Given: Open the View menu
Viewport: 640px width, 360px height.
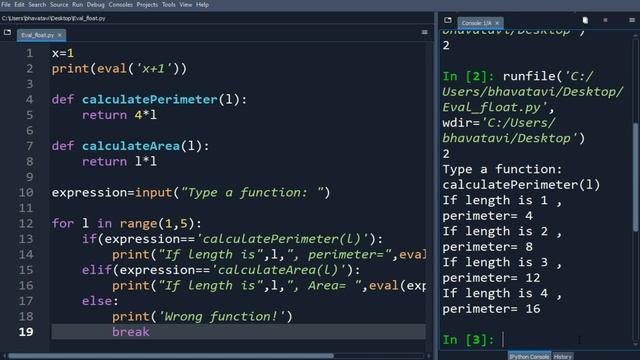Looking at the screenshot, I should point(186,4).
